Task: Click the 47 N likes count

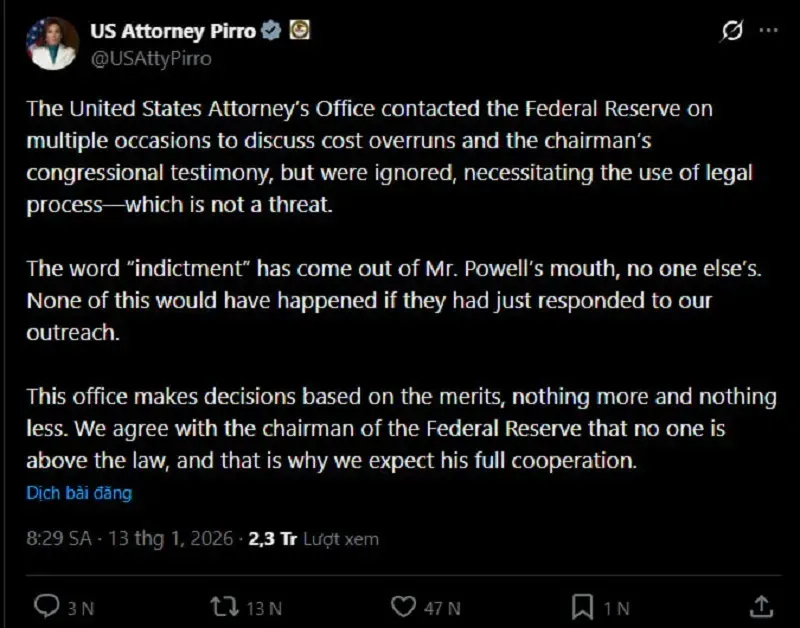Action: click(440, 607)
